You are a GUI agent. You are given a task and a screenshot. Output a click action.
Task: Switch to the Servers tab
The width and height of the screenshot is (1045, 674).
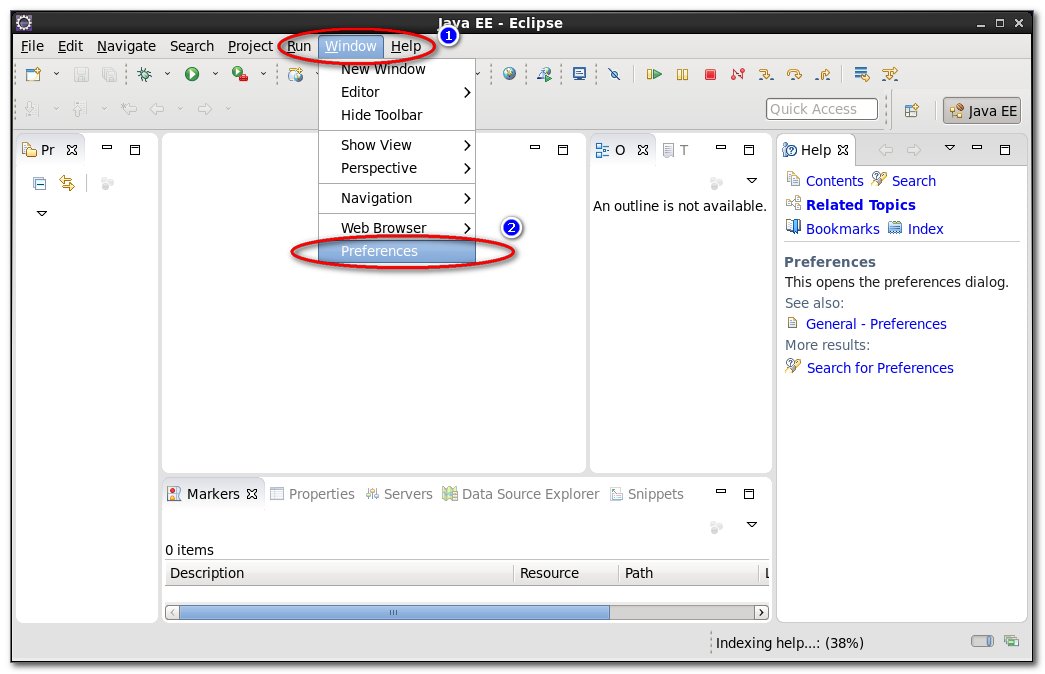[399, 494]
